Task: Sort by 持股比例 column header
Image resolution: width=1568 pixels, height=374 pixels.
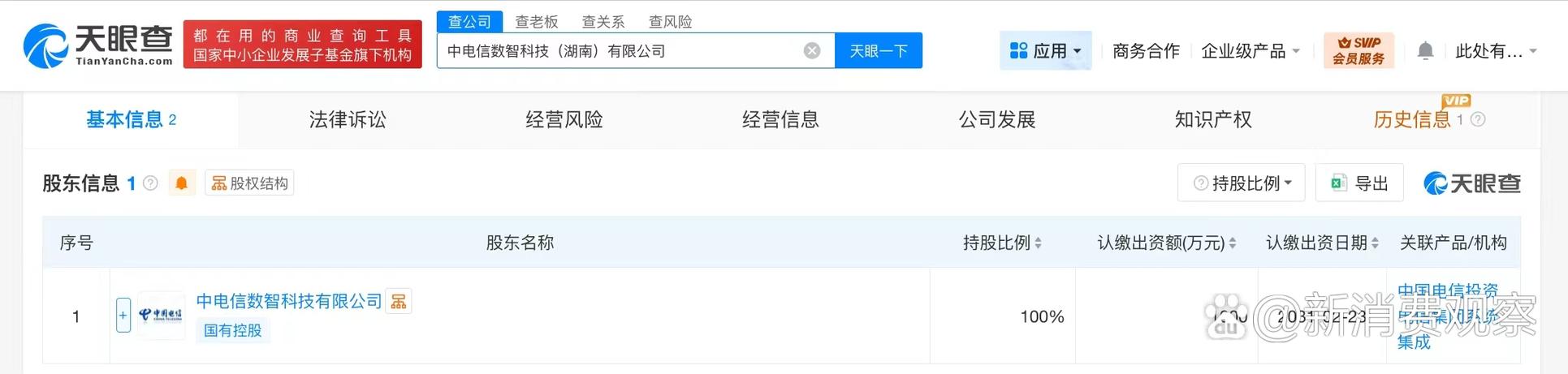Action: pos(1002,243)
